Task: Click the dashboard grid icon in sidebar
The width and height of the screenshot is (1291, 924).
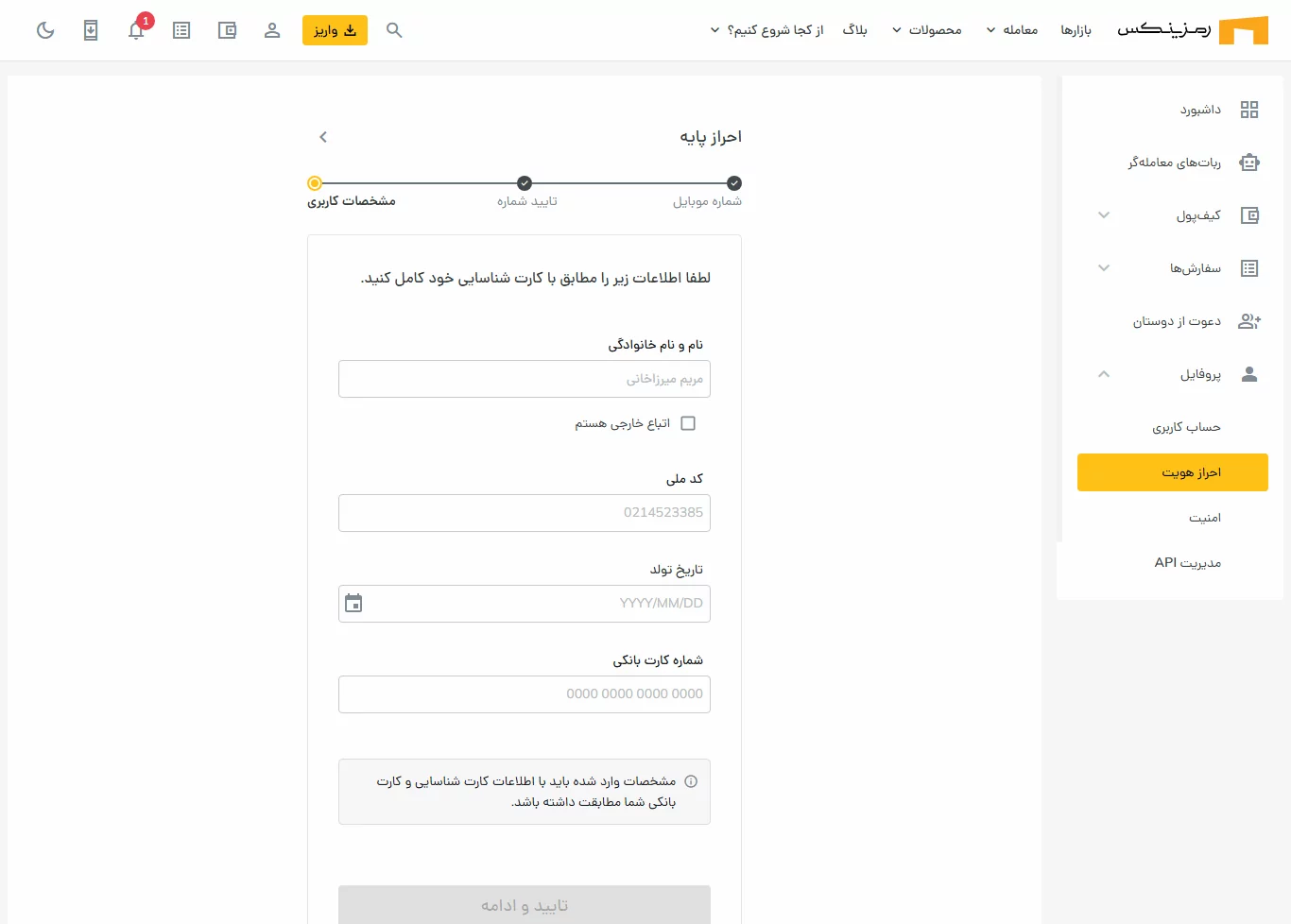Action: coord(1249,110)
